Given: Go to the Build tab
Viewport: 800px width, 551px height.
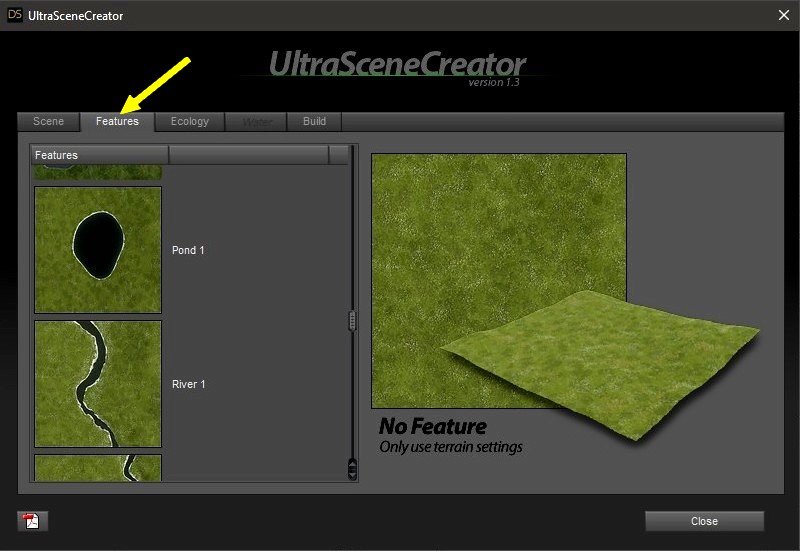Looking at the screenshot, I should point(314,121).
